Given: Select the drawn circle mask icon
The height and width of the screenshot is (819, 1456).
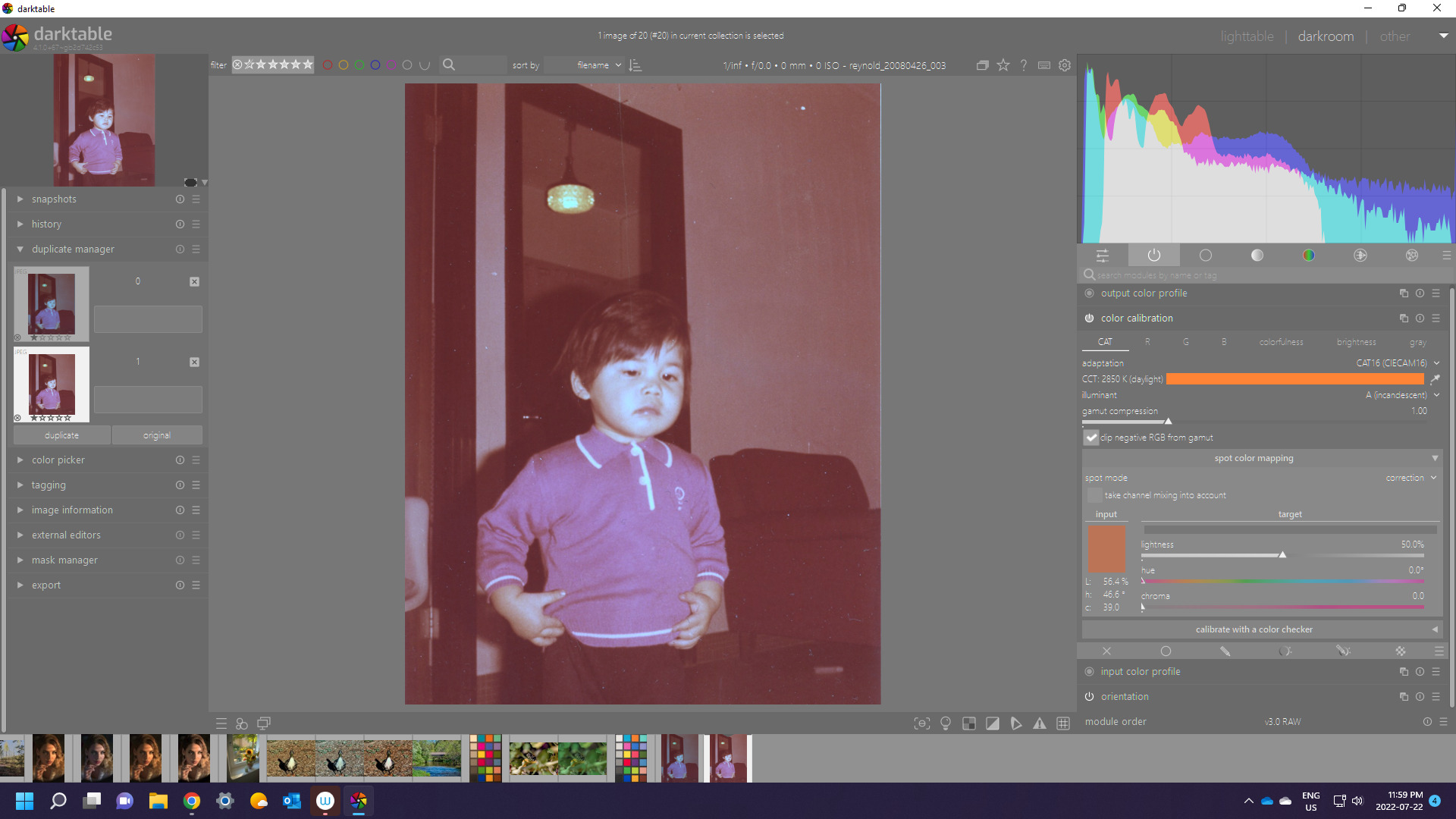Looking at the screenshot, I should click(1166, 651).
